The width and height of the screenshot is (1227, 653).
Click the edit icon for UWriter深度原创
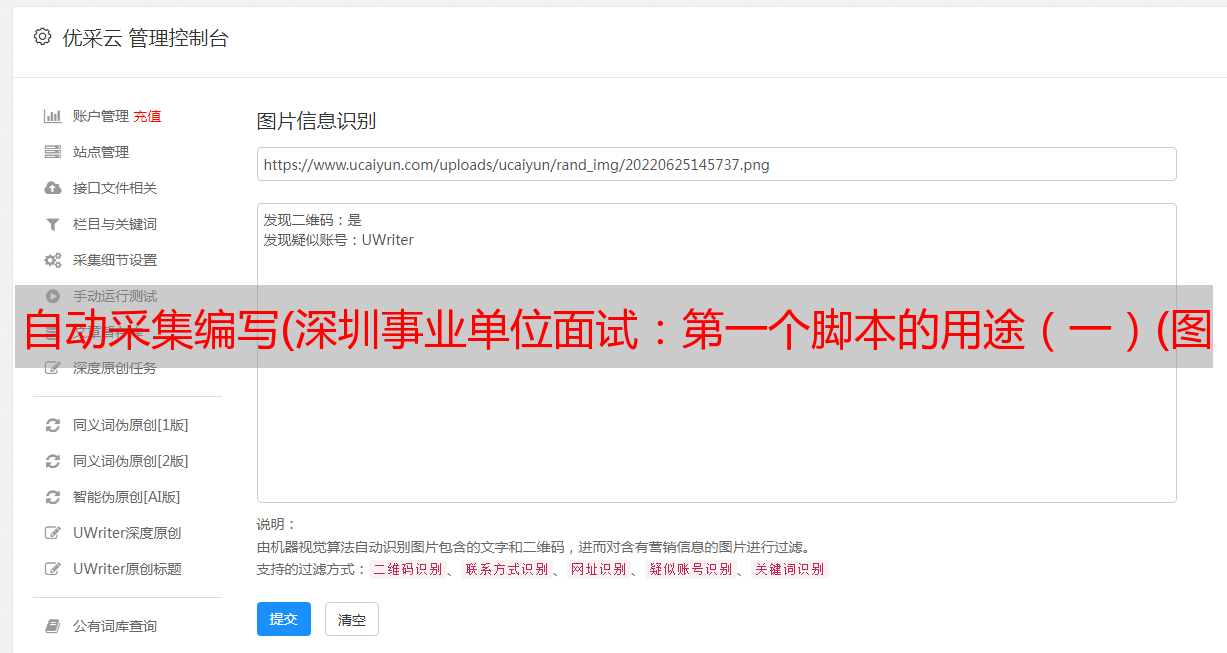(x=53, y=533)
